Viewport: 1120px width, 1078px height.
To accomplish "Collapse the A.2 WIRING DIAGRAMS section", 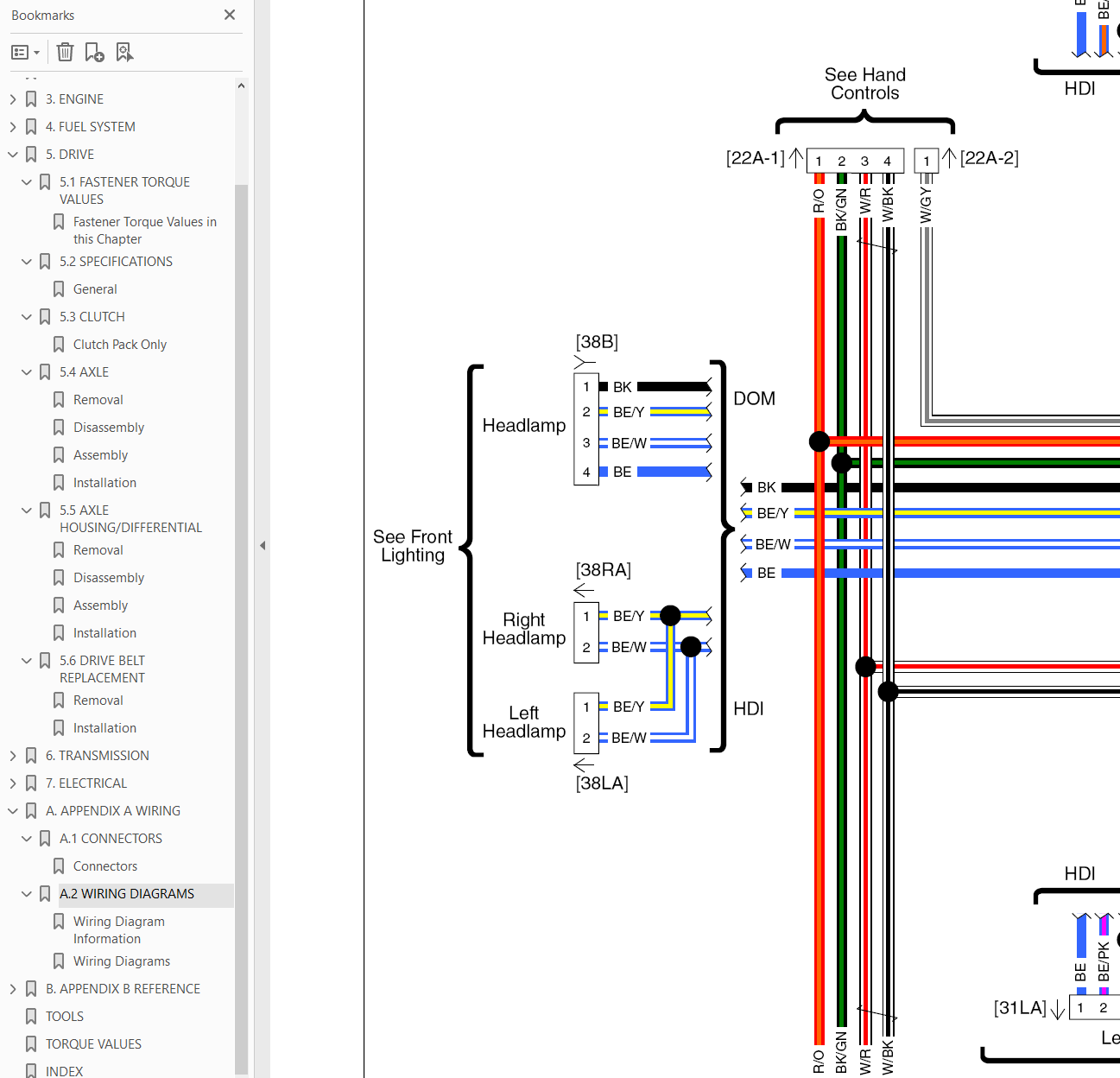I will [x=26, y=894].
